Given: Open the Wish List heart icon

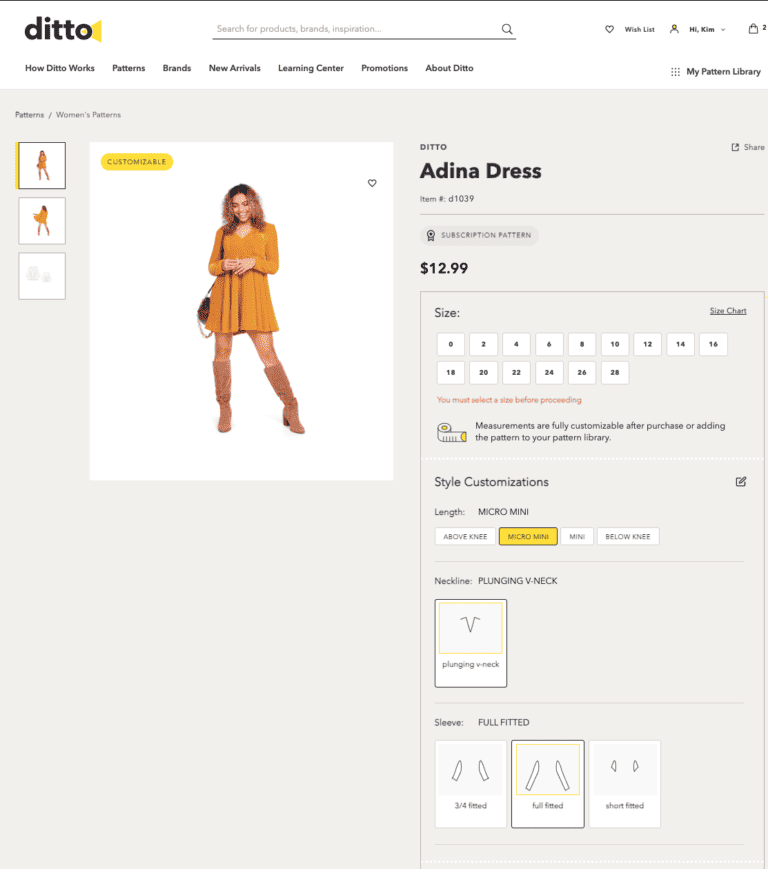Looking at the screenshot, I should 609,29.
